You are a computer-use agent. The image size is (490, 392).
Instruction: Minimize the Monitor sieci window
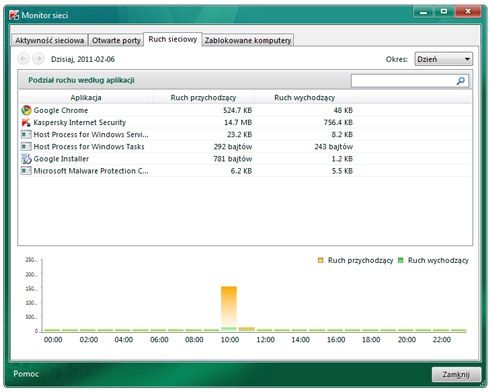(x=424, y=12)
